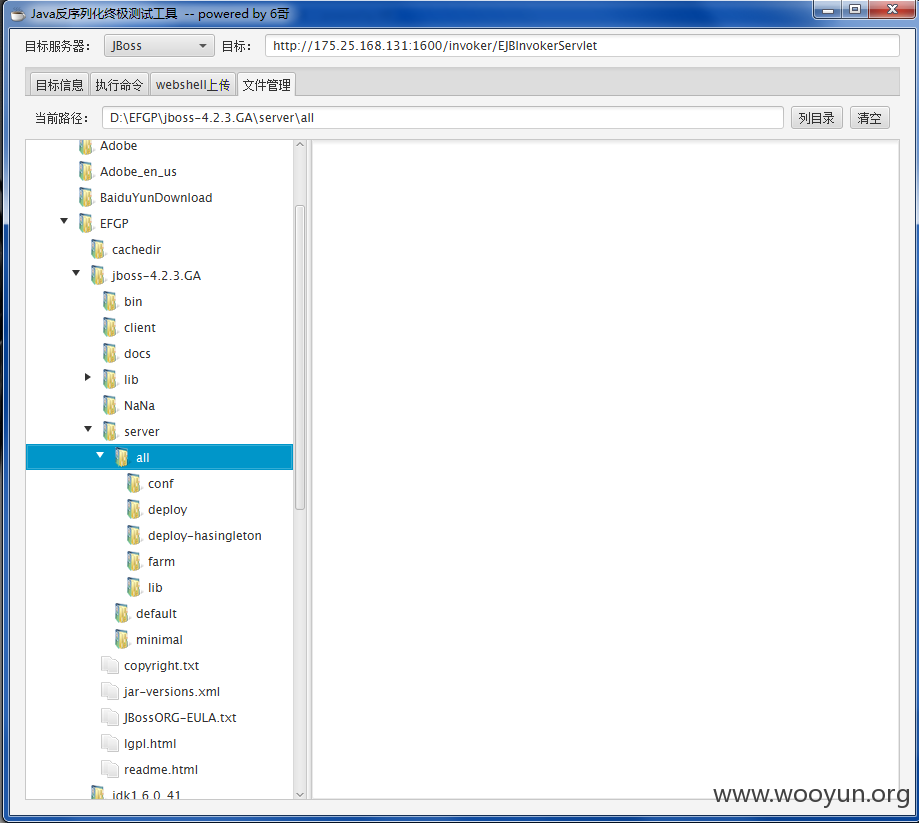Viewport: 919px width, 823px height.
Task: Click the readme.html file icon
Action: click(x=110, y=769)
